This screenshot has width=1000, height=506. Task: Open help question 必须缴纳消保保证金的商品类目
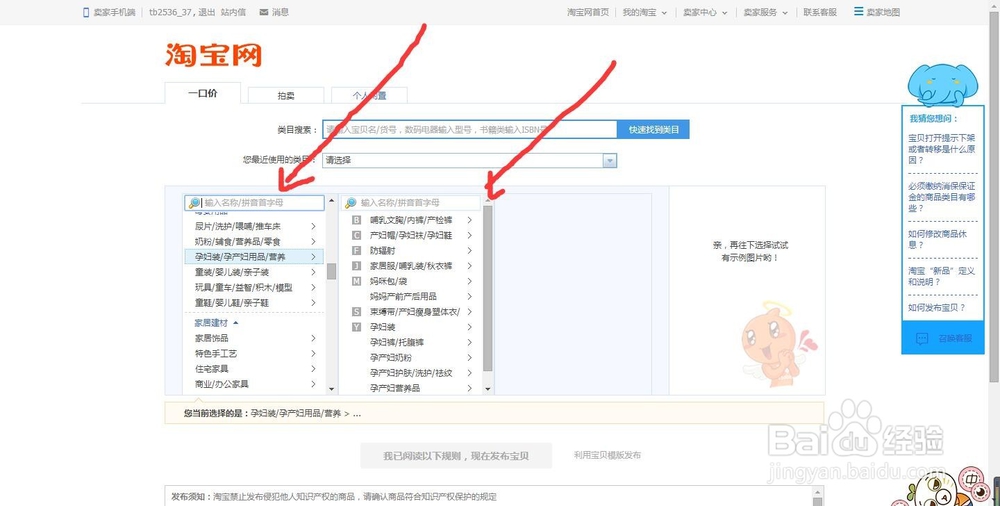[942, 197]
